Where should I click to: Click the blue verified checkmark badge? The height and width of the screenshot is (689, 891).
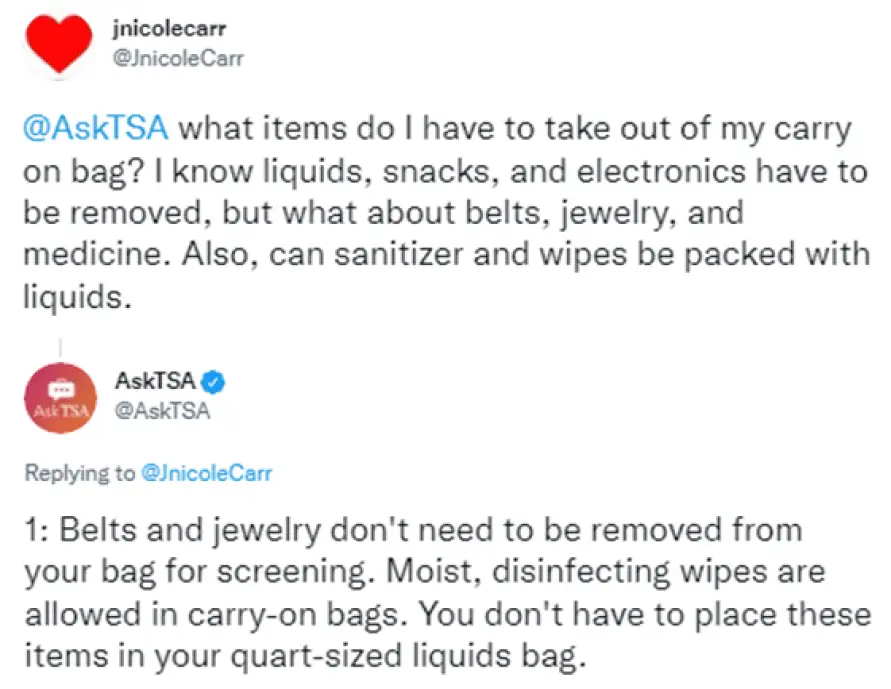point(214,382)
